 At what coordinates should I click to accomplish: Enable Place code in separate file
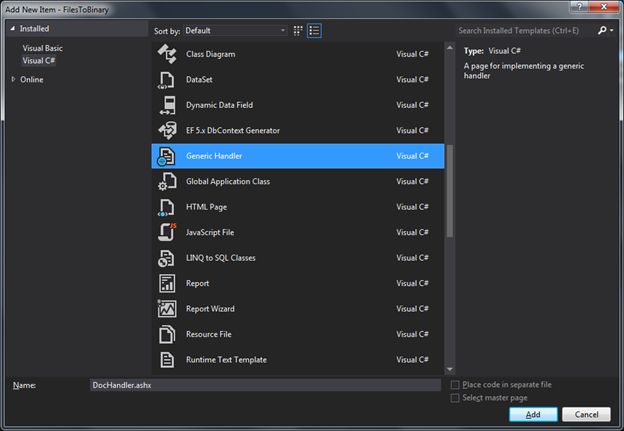click(x=455, y=385)
